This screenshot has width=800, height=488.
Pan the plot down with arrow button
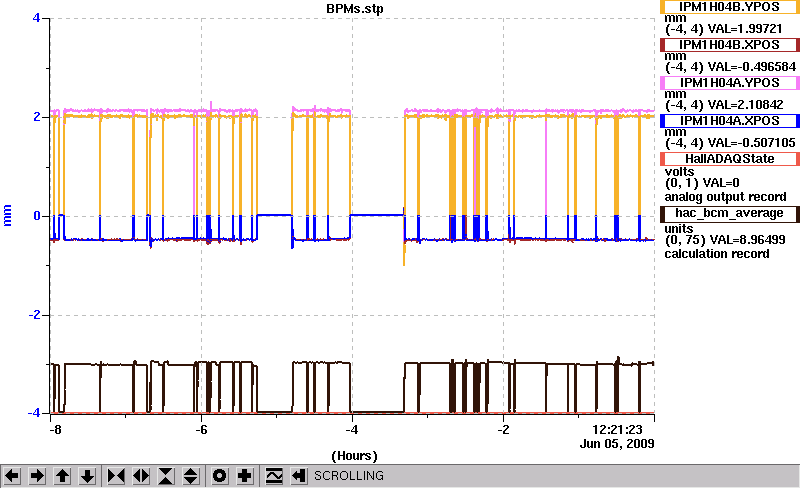click(x=88, y=476)
